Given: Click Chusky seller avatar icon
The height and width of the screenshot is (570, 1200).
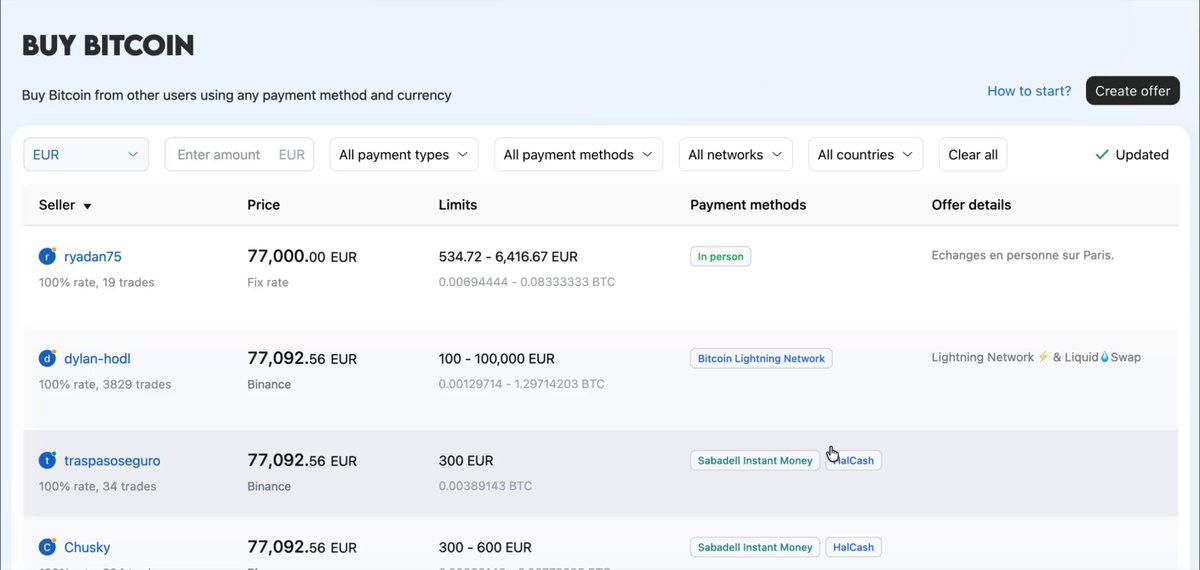Looking at the screenshot, I should pos(47,548).
